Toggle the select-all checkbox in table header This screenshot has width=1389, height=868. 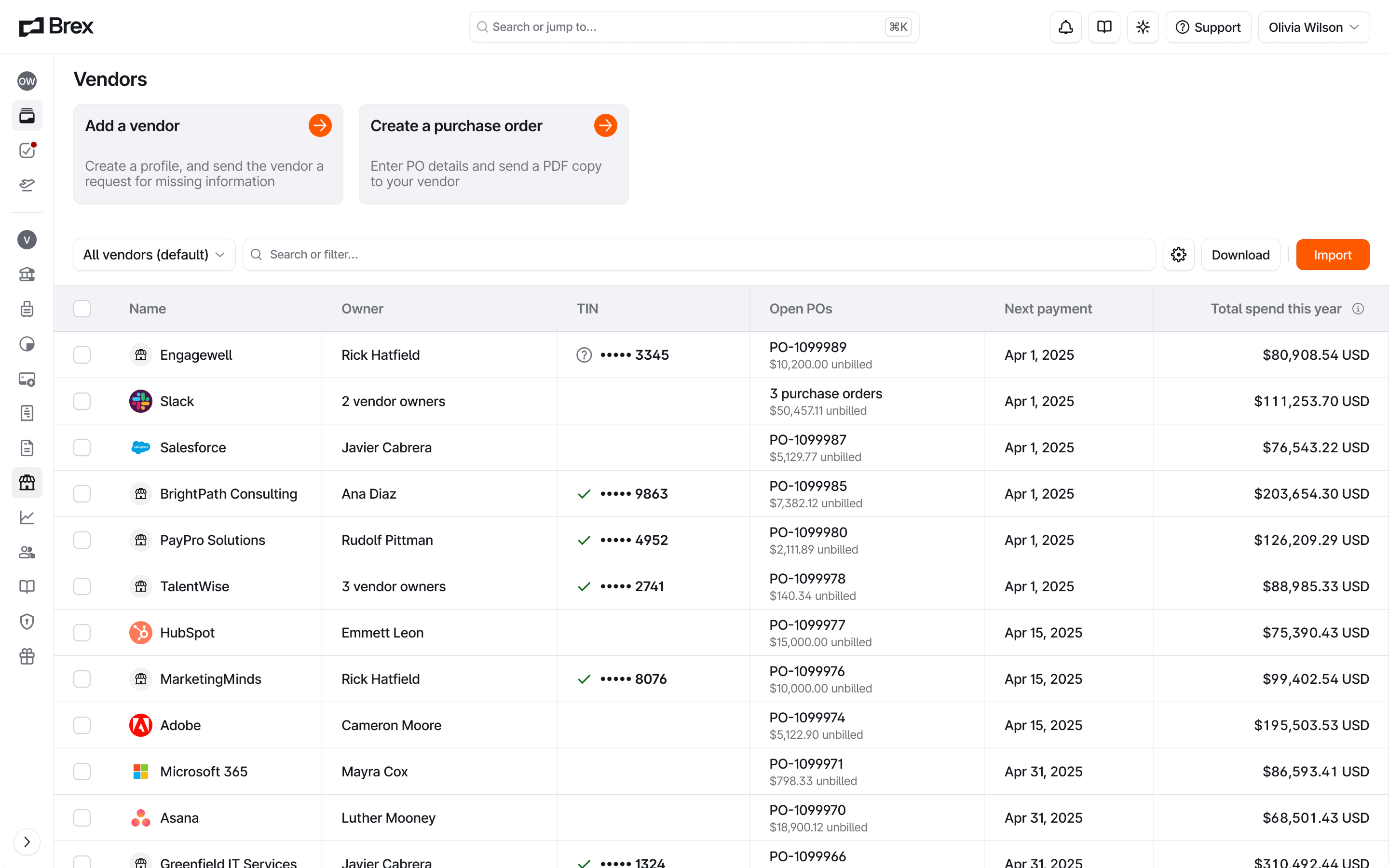tap(82, 309)
